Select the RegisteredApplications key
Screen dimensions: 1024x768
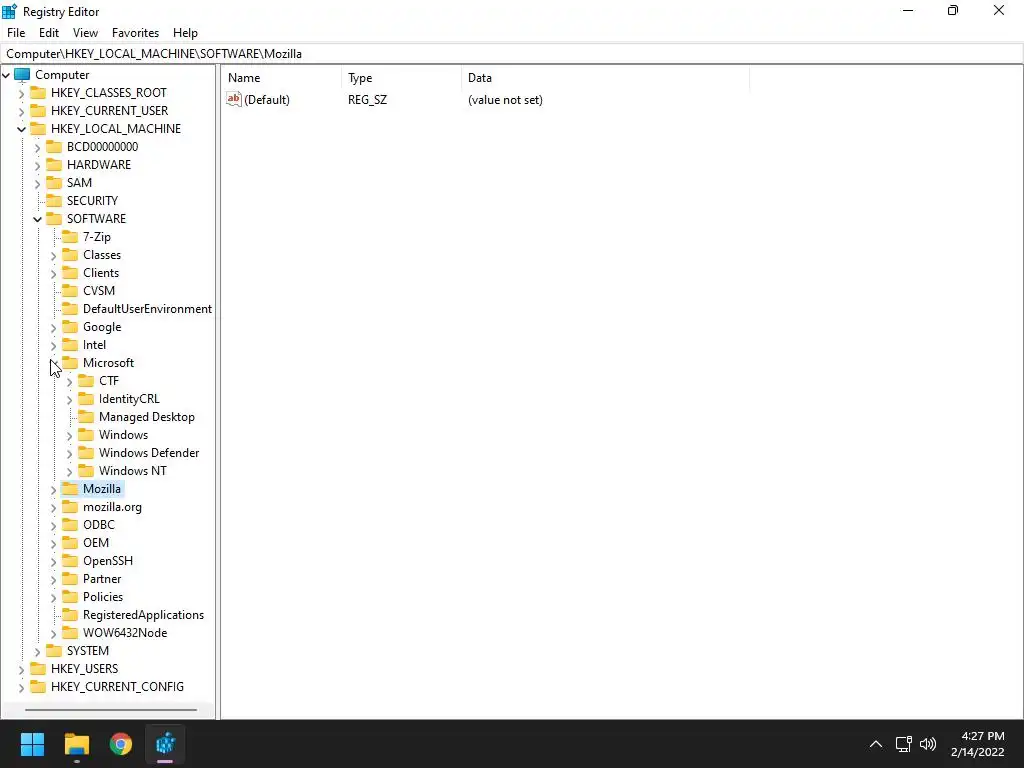coord(143,615)
